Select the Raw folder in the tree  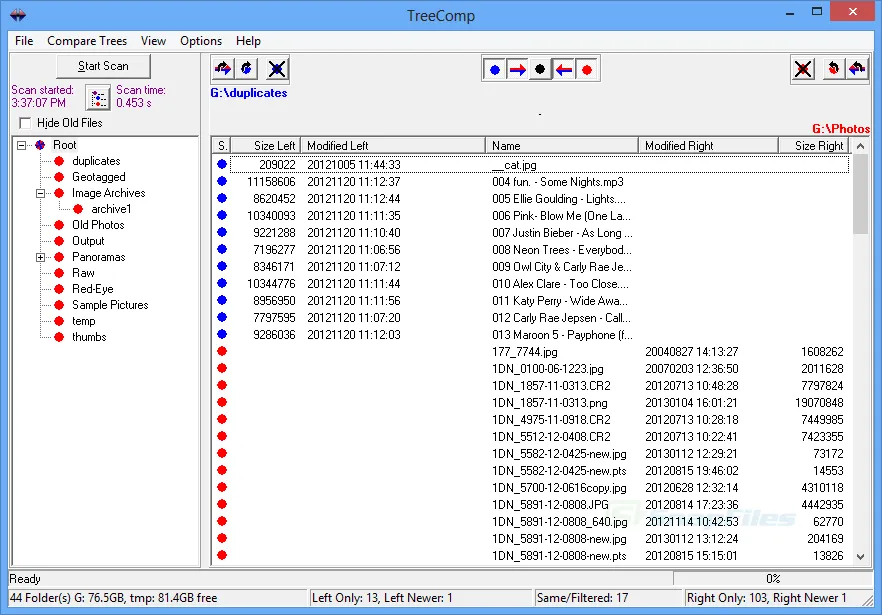[83, 273]
